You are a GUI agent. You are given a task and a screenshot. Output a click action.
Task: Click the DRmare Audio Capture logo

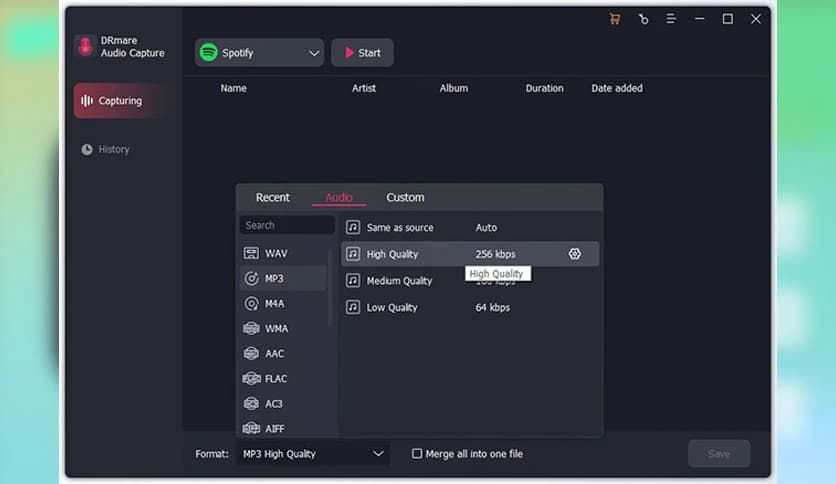[x=85, y=46]
